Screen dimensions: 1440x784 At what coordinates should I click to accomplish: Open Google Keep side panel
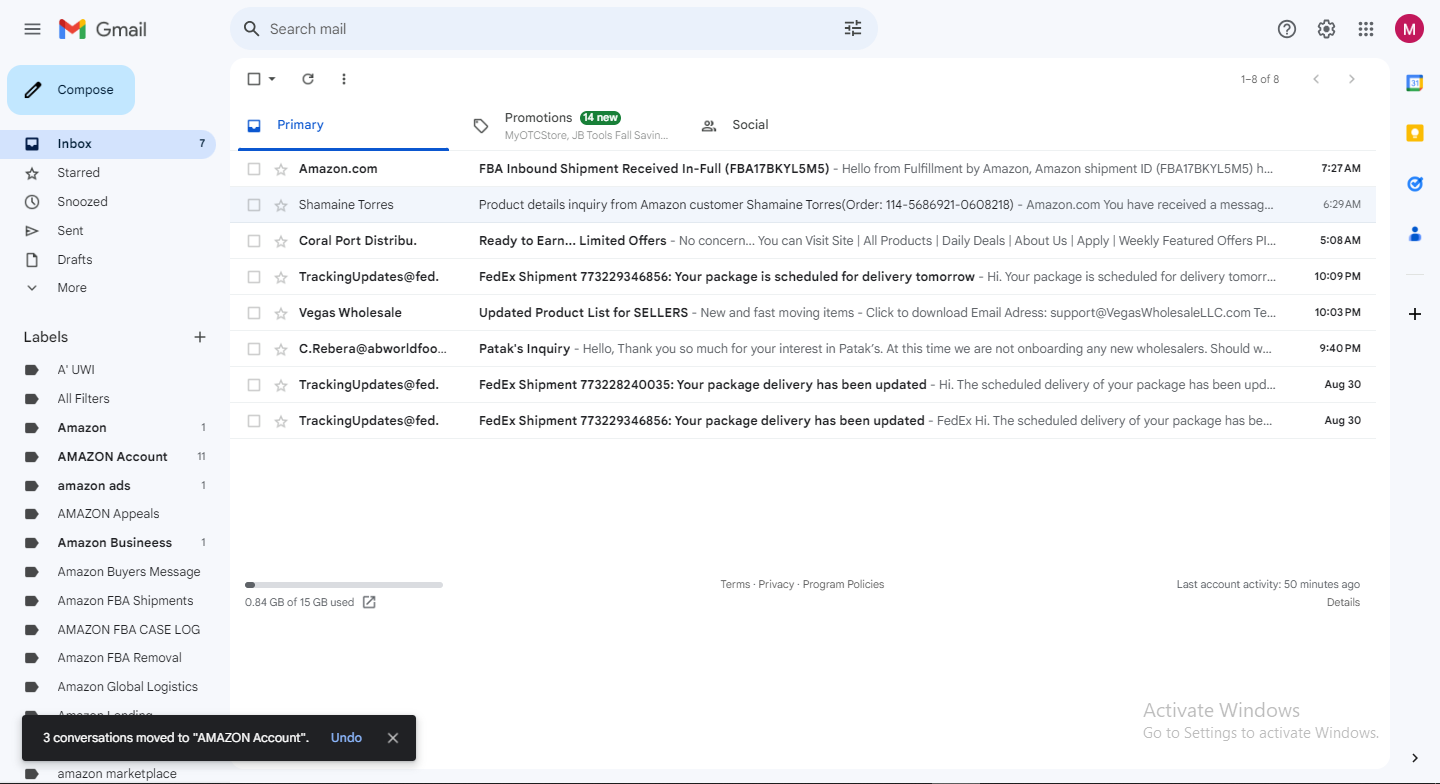[1415, 133]
